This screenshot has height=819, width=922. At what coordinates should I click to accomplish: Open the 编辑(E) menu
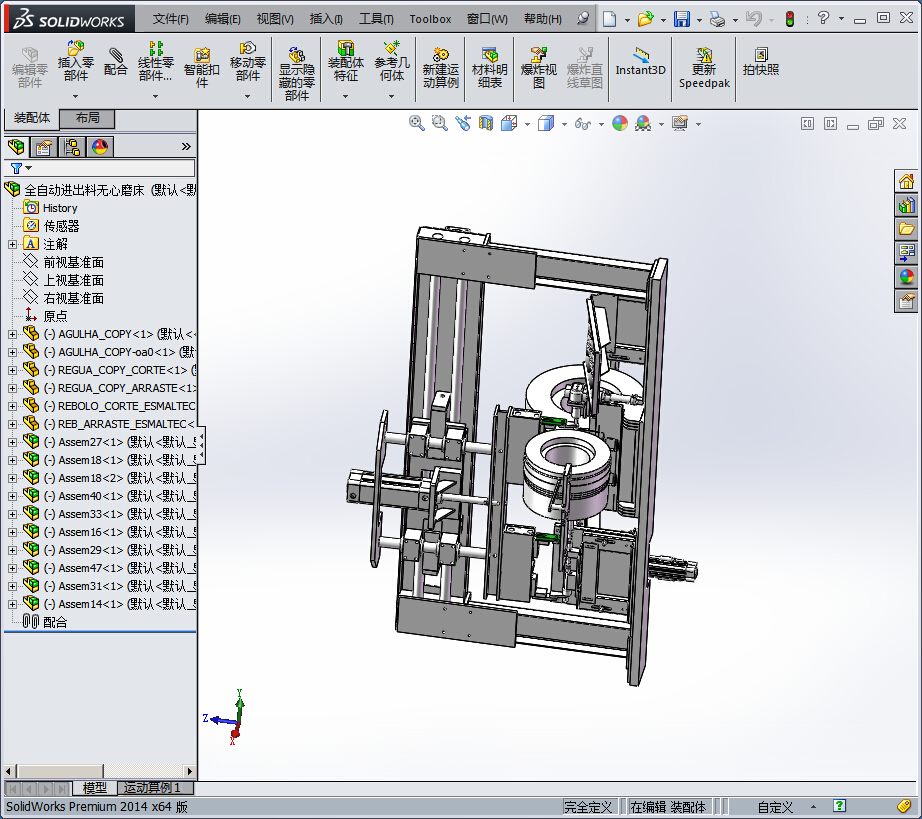pyautogui.click(x=223, y=19)
